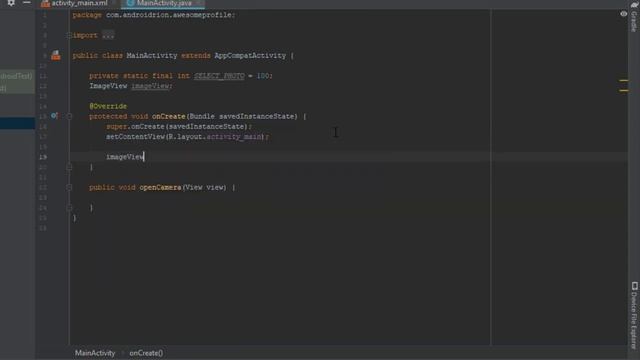Open the Gradle tool window
640x360 pixels.
coord(634,17)
